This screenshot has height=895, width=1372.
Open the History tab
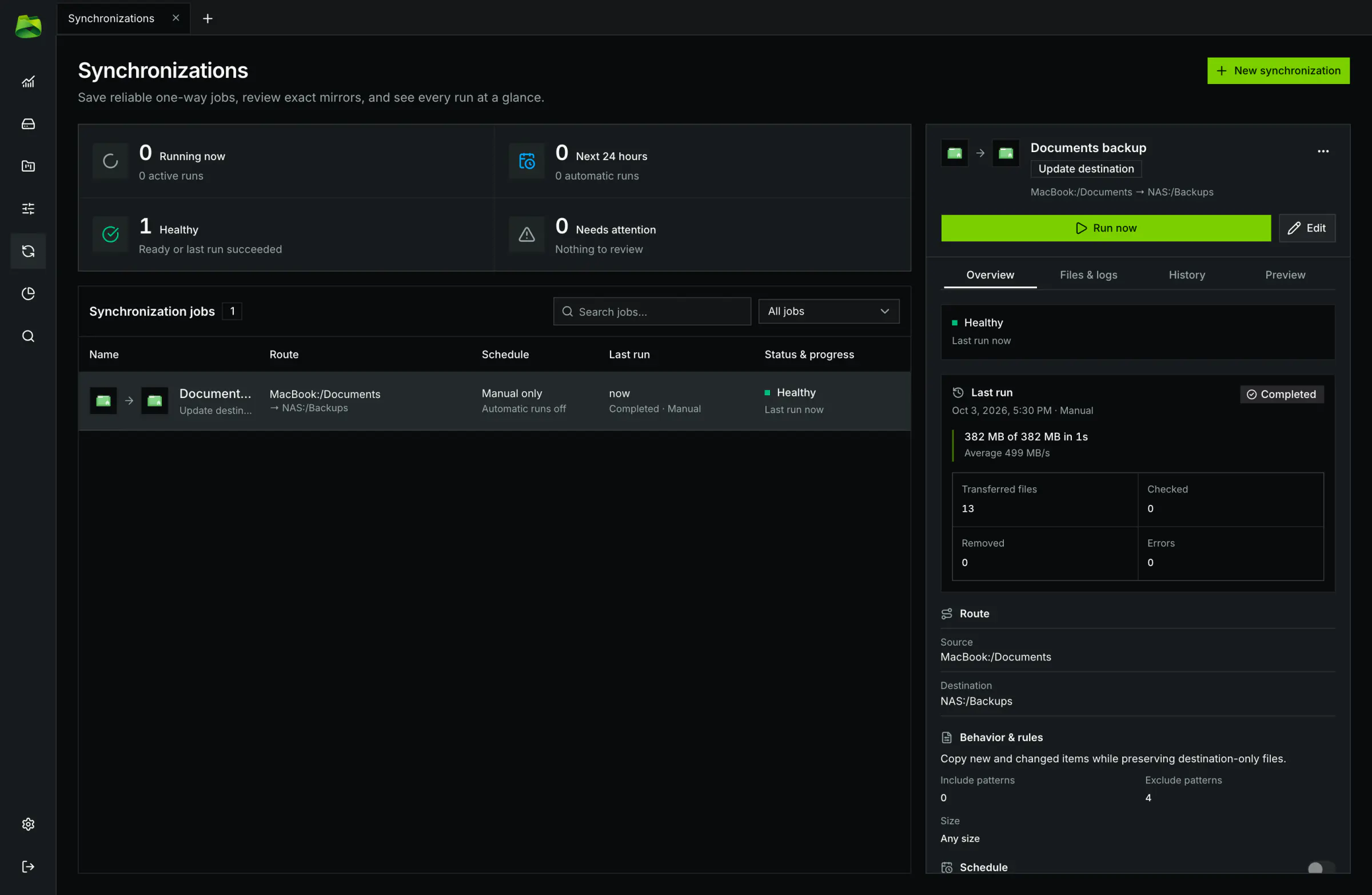point(1186,275)
